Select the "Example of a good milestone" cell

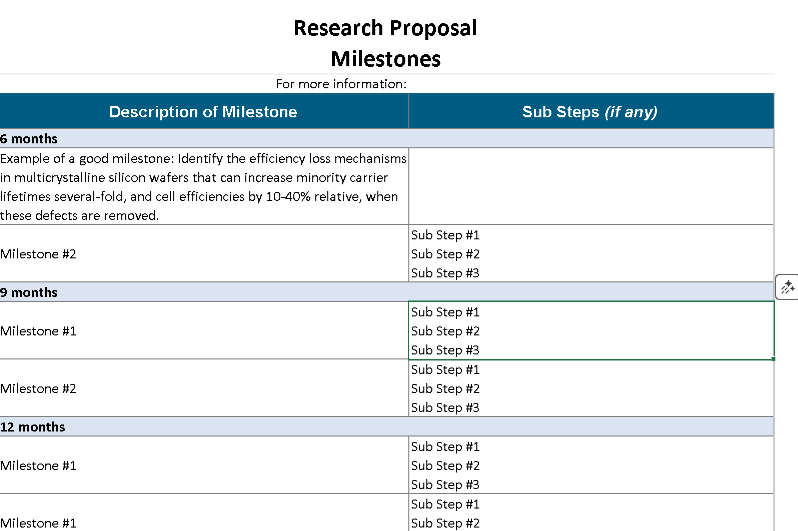[x=204, y=187]
